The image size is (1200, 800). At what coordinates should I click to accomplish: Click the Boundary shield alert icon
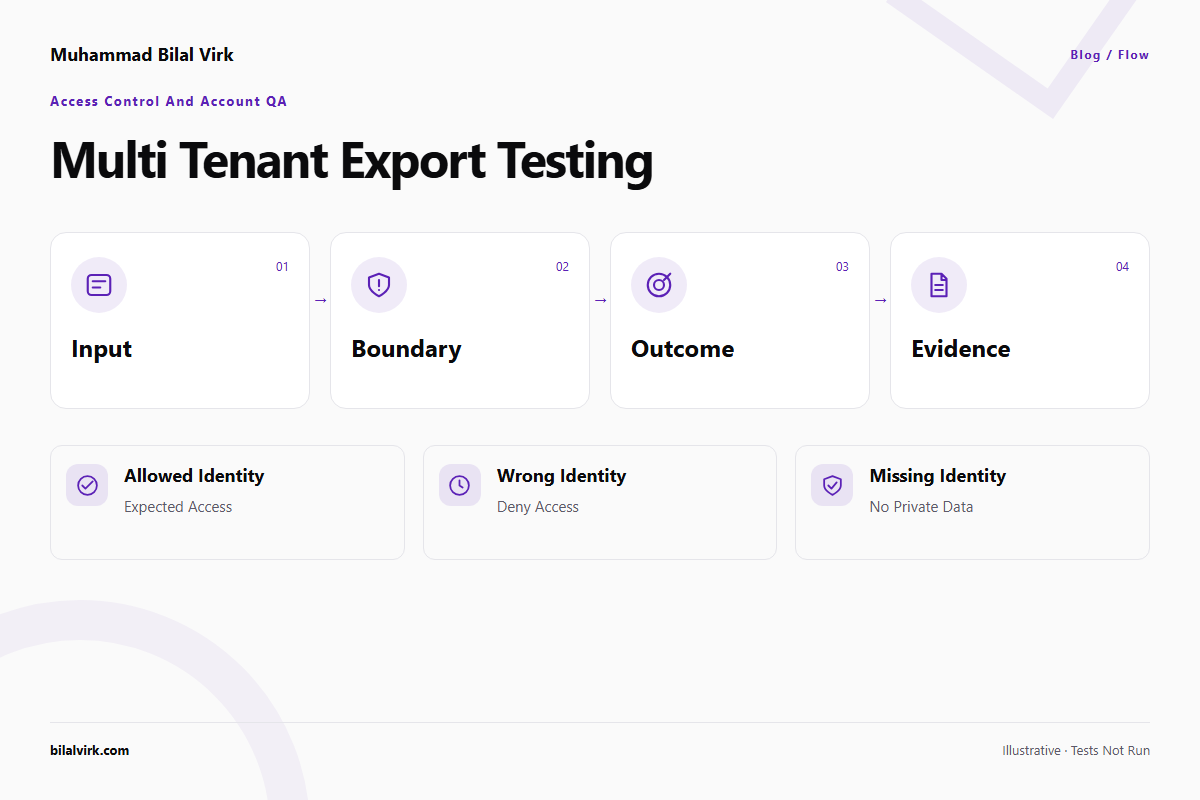[379, 285]
